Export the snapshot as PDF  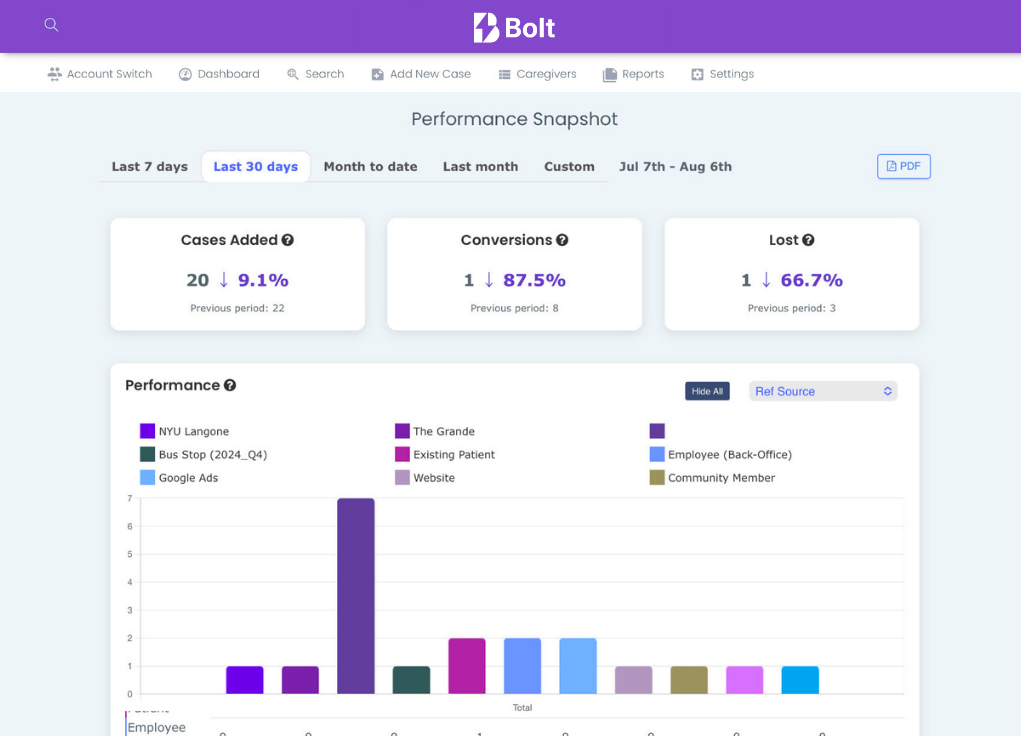tap(903, 166)
